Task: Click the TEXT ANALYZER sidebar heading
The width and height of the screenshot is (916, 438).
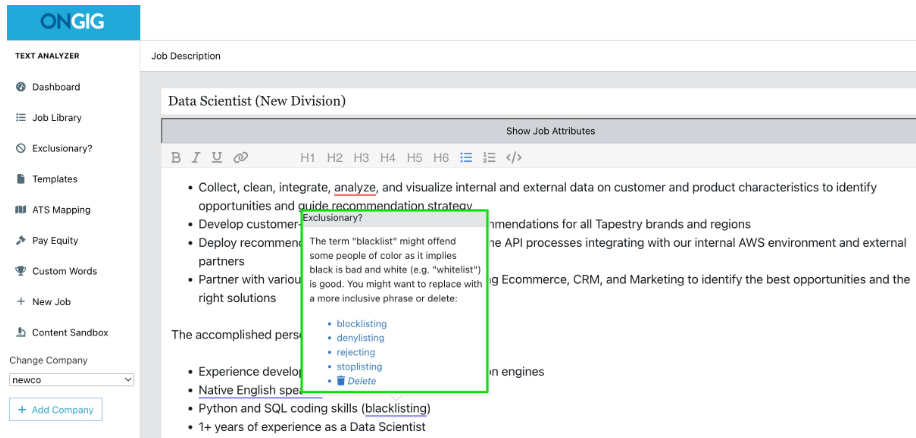Action: click(x=47, y=56)
